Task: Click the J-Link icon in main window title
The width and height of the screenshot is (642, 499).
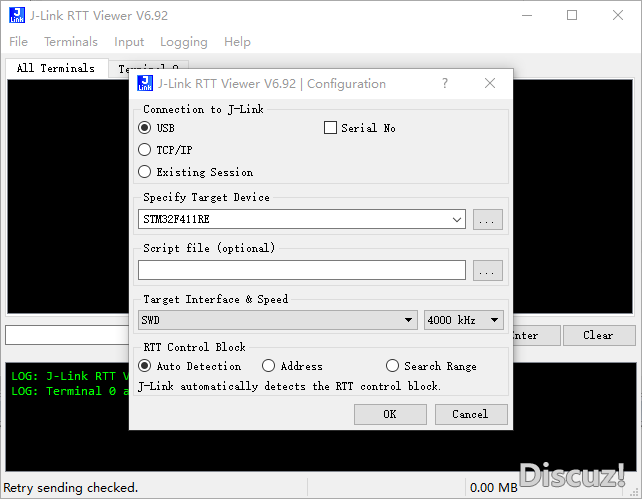Action: 17,16
